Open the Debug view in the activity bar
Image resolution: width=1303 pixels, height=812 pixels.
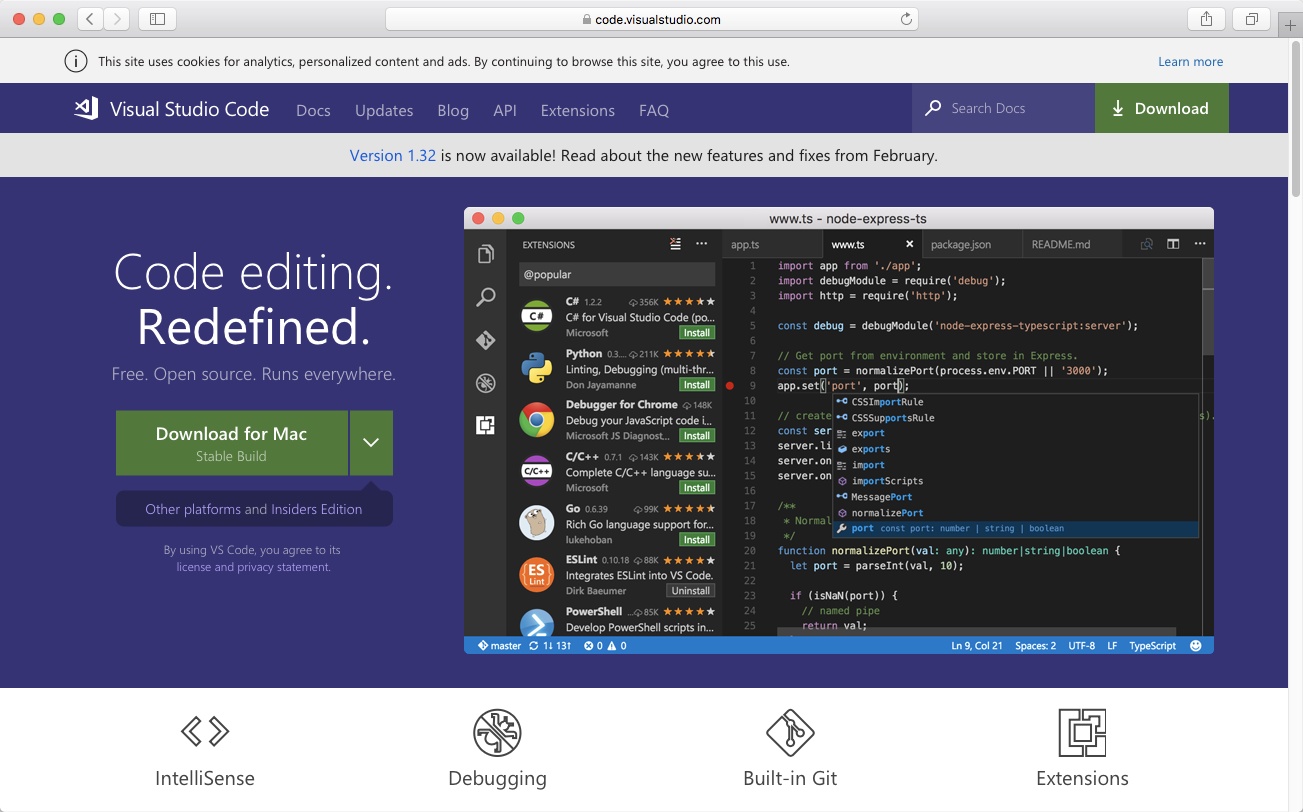[486, 383]
